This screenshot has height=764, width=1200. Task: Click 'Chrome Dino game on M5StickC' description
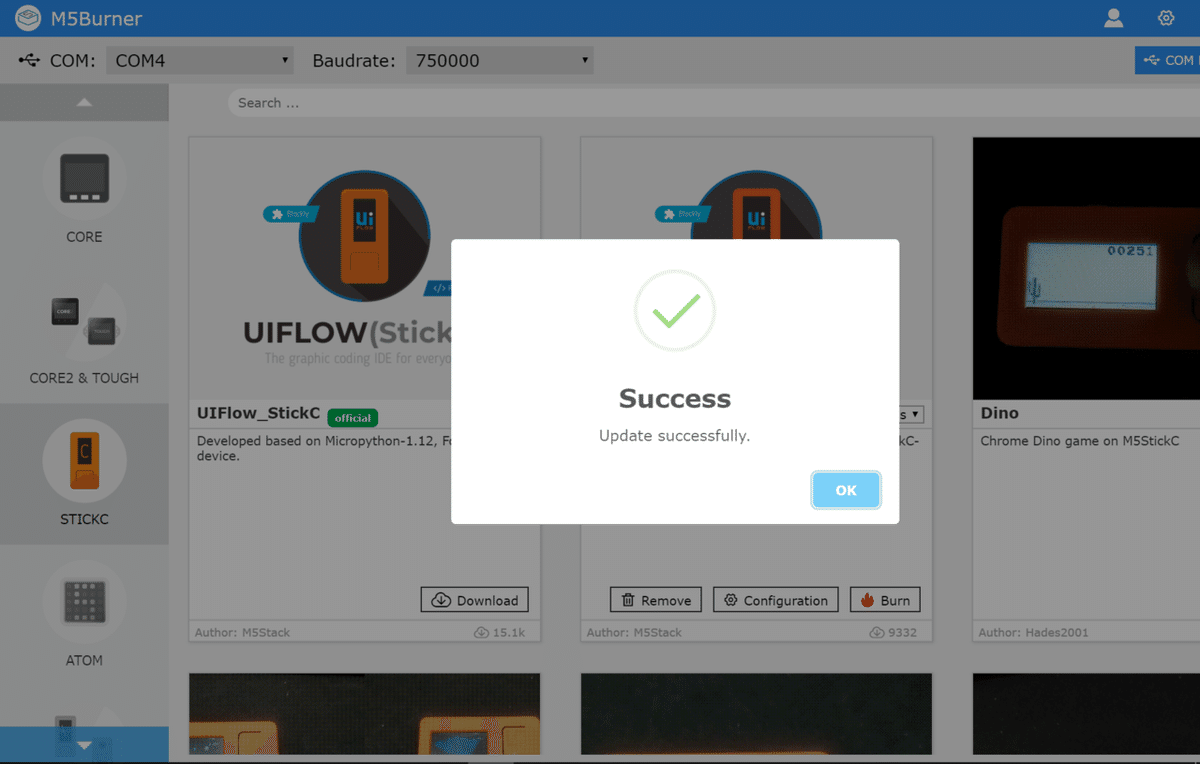pyautogui.click(x=1080, y=441)
